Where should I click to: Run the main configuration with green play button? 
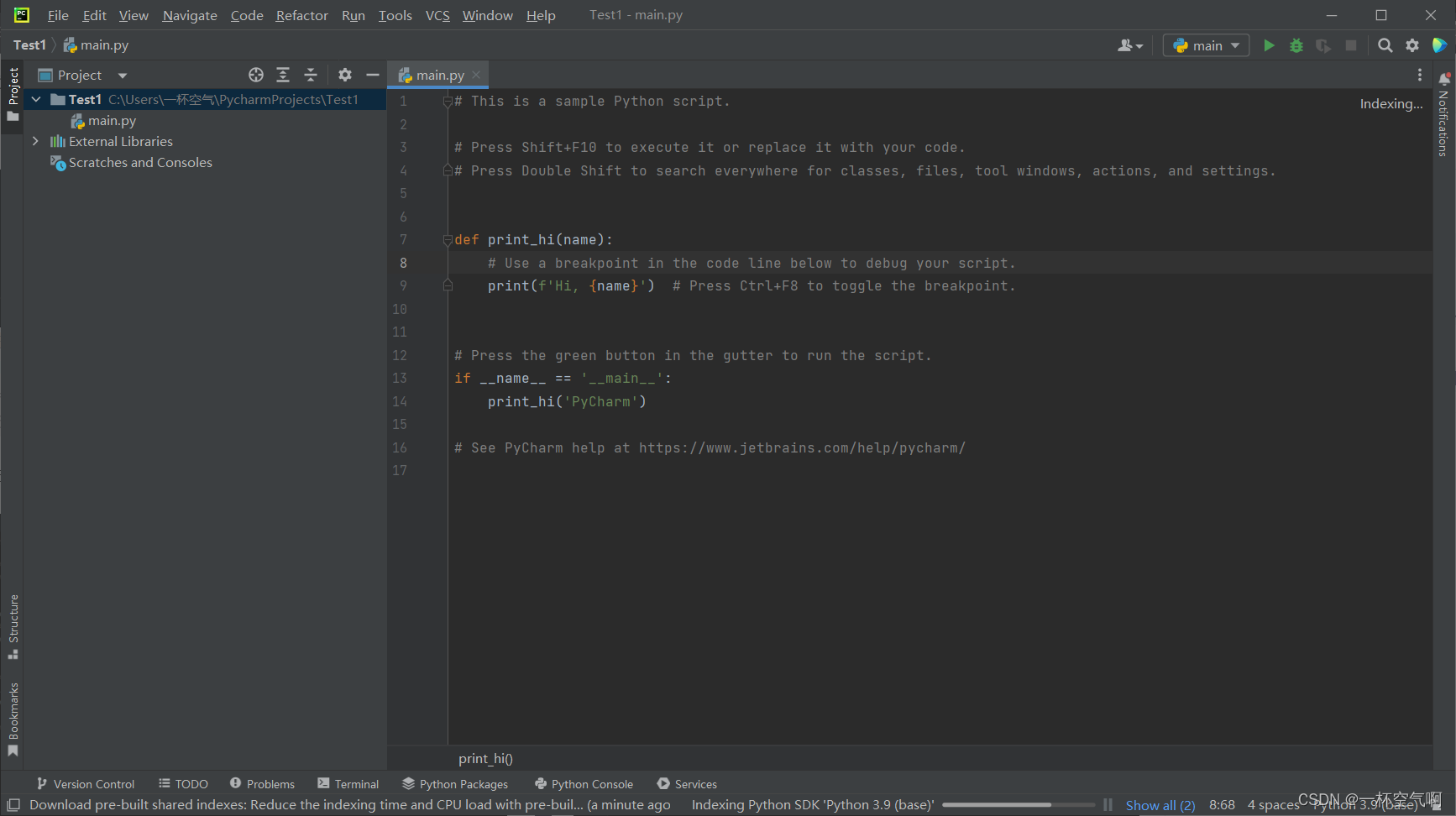1269,45
